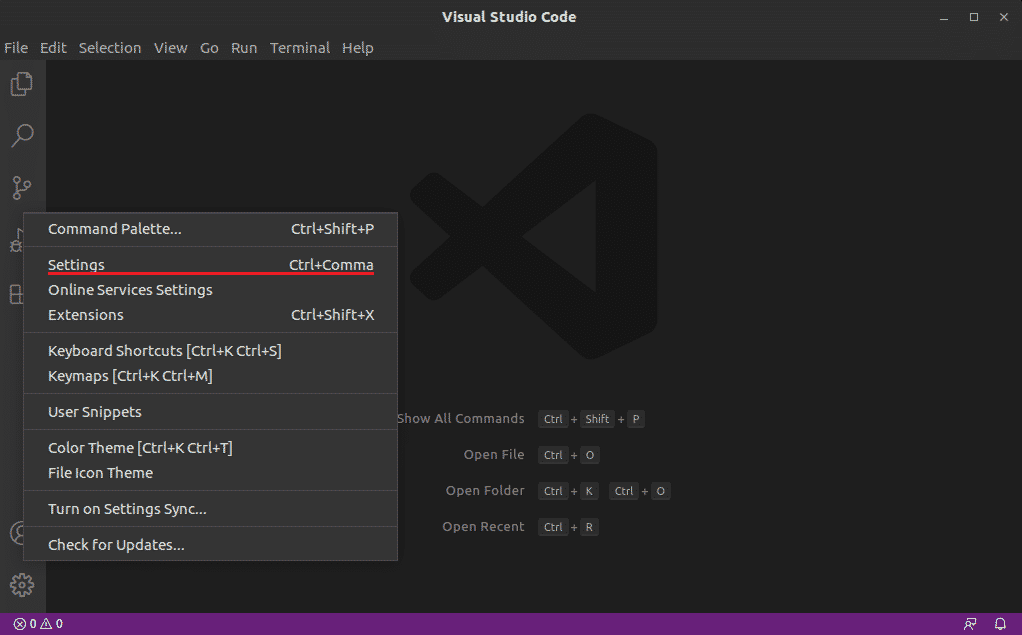Click errors and warnings status indicator
1022x635 pixels.
(x=38, y=624)
